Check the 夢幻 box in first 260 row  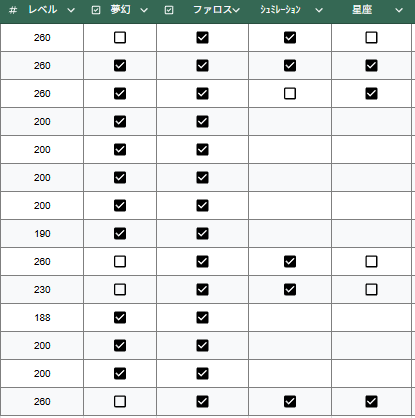pyautogui.click(x=120, y=38)
